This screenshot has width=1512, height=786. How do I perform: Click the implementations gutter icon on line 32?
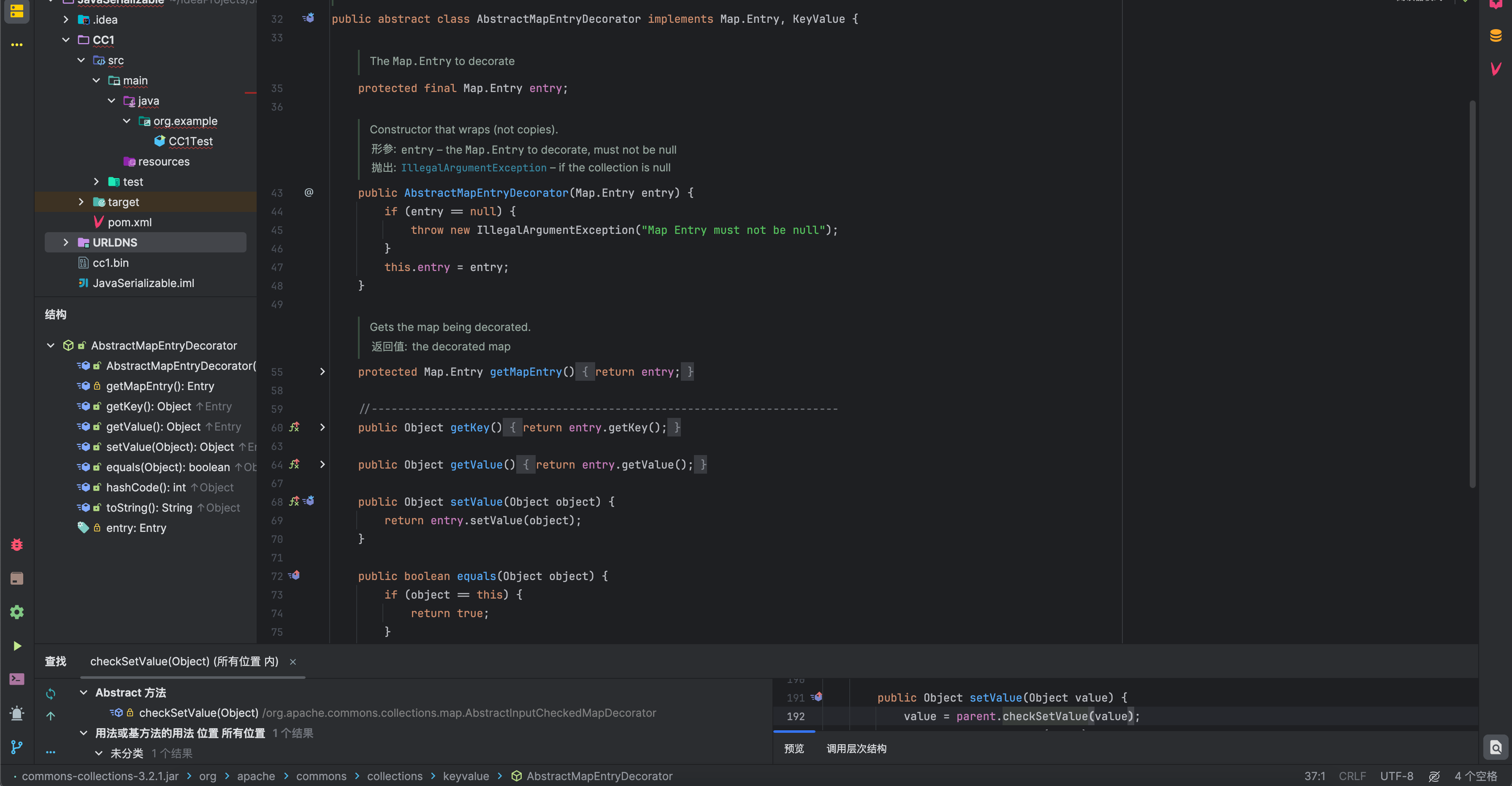(308, 18)
